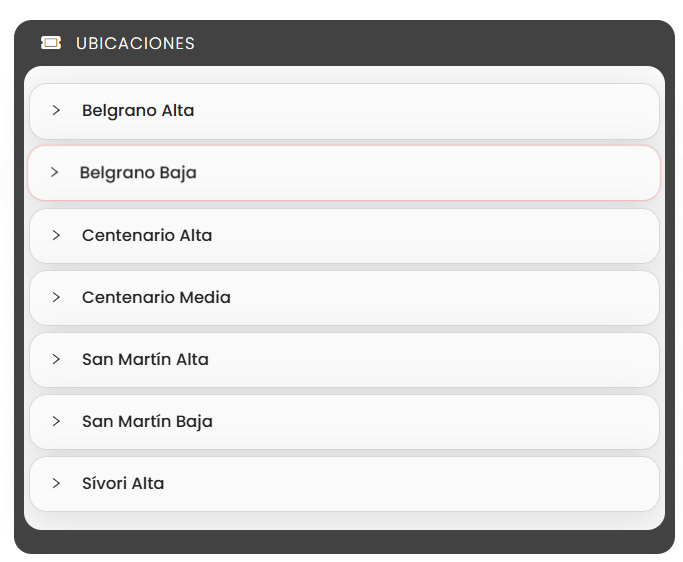Expand Belgrano Alta chevron arrow
The image size is (683, 562).
[56, 110]
